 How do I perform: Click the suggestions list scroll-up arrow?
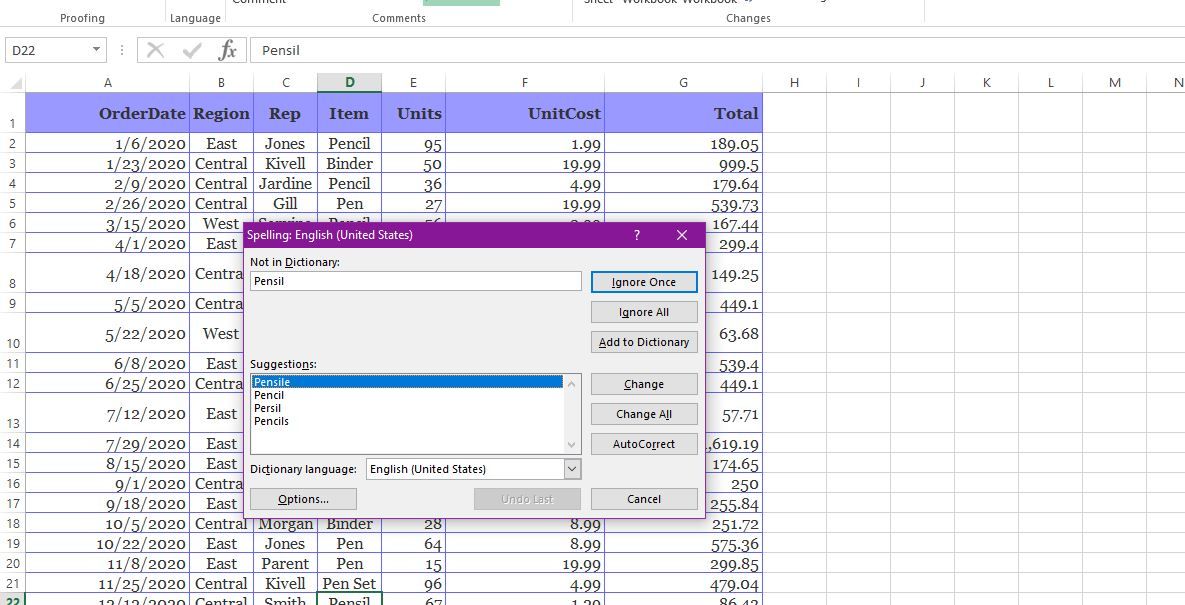click(x=572, y=383)
